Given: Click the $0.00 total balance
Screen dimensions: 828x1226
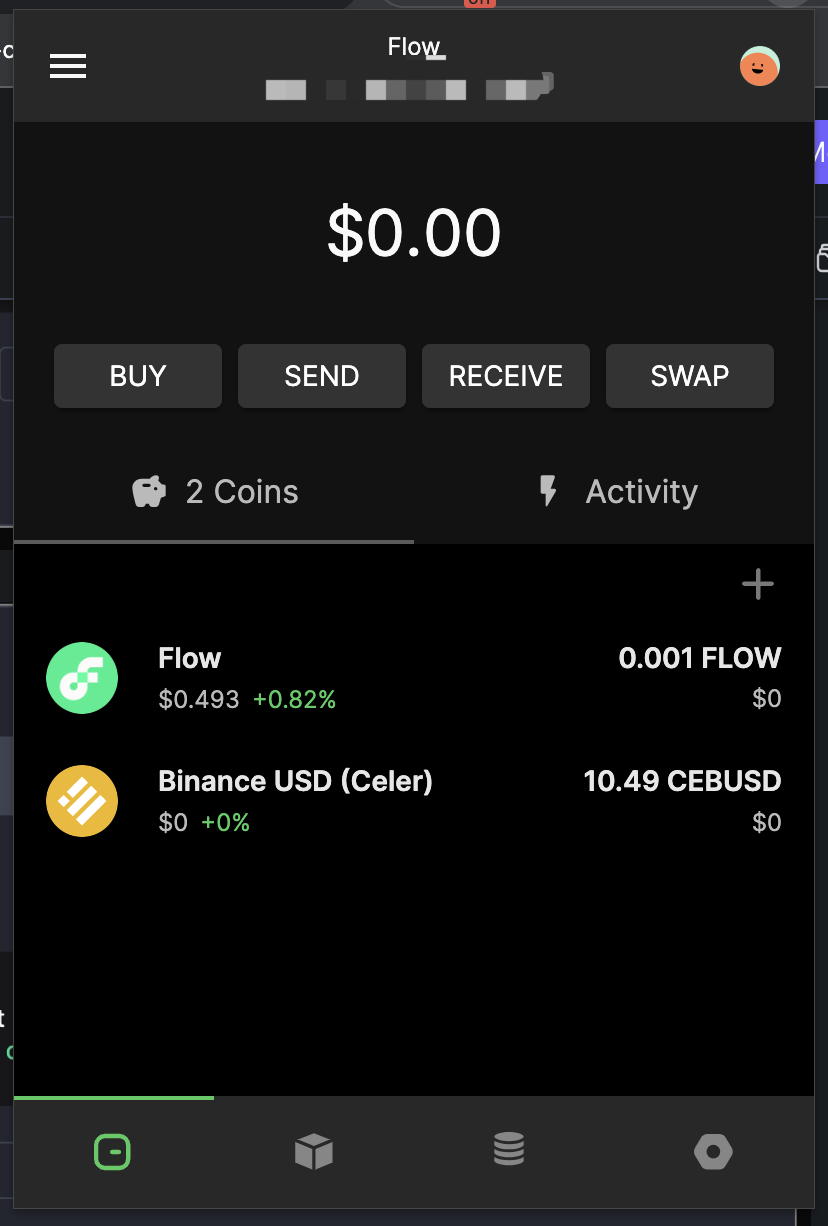Looking at the screenshot, I should click(414, 233).
